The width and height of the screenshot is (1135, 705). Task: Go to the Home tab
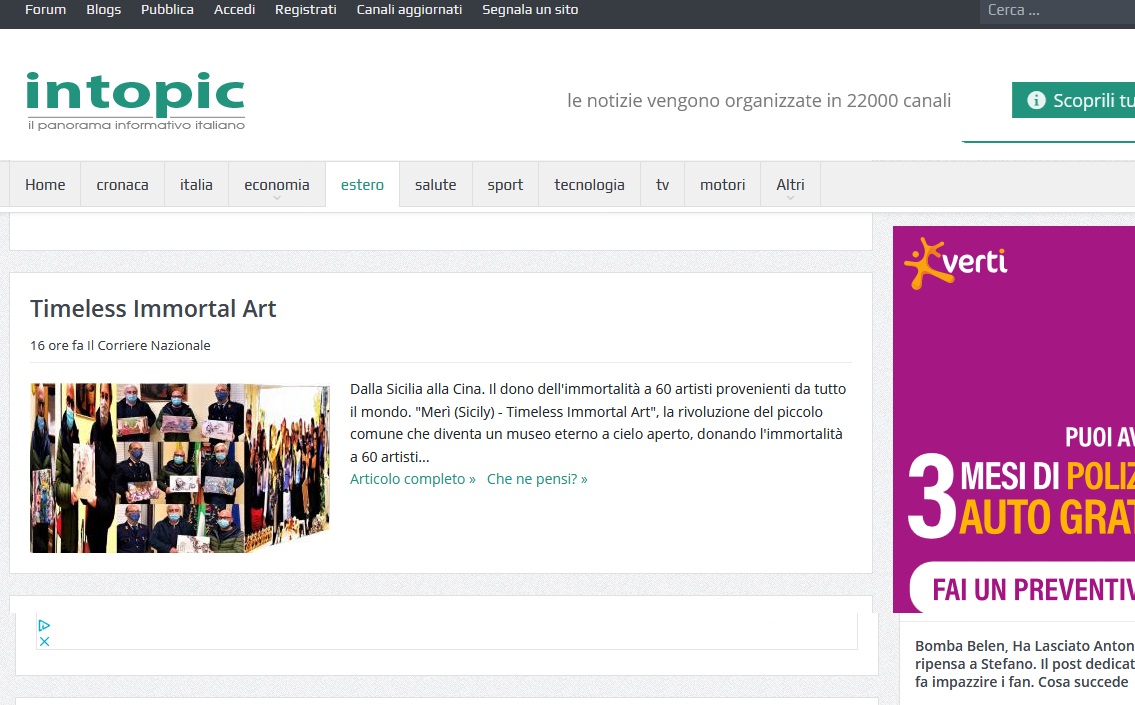pos(45,185)
